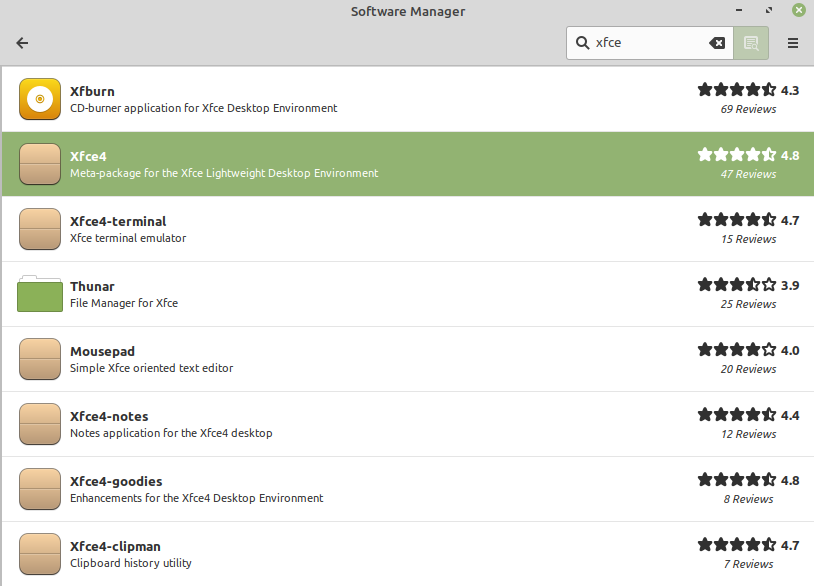Click the Xfce4-terminal package icon
The width and height of the screenshot is (814, 586).
click(40, 229)
